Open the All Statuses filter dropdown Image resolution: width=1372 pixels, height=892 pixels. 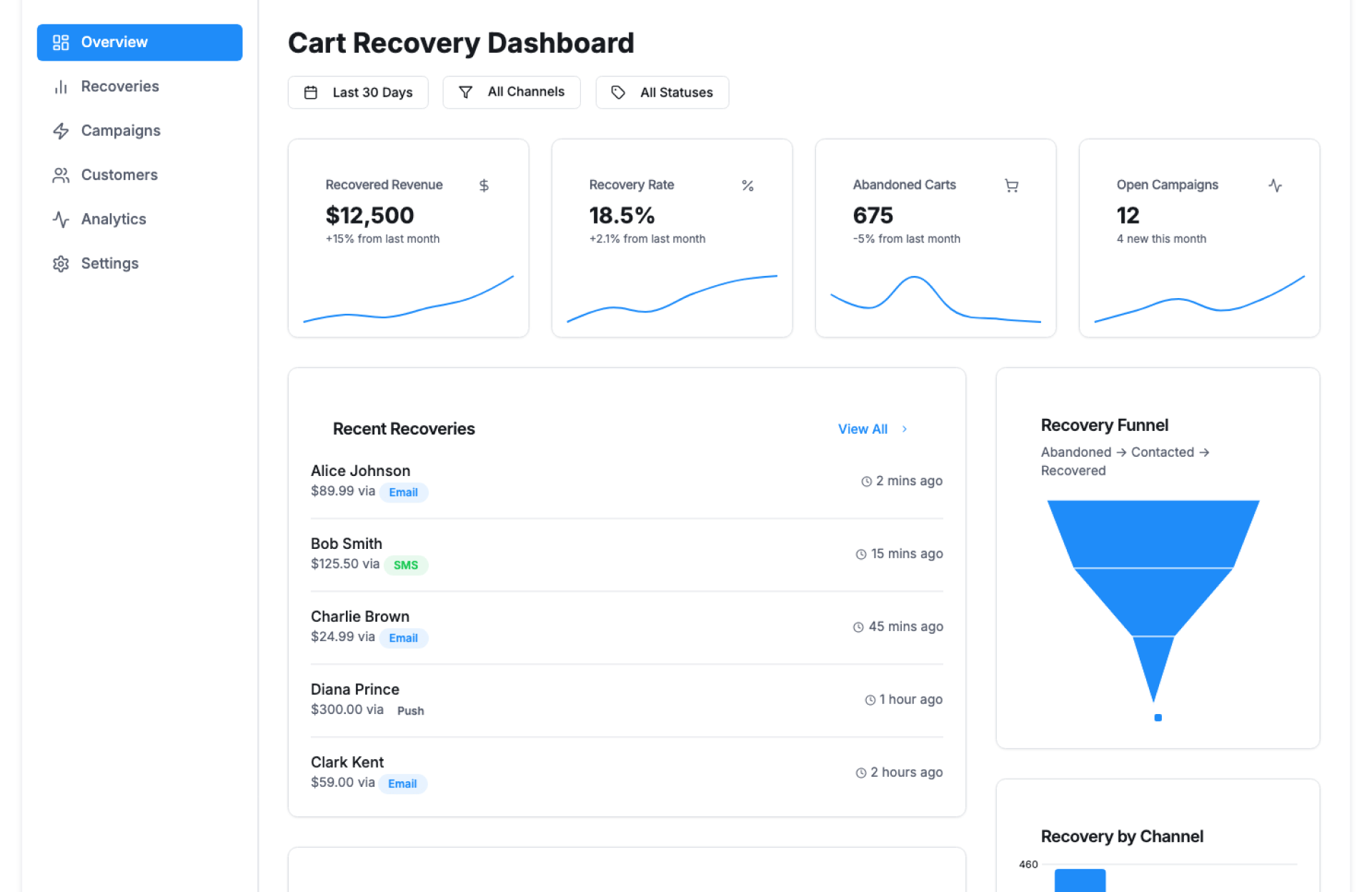662,92
